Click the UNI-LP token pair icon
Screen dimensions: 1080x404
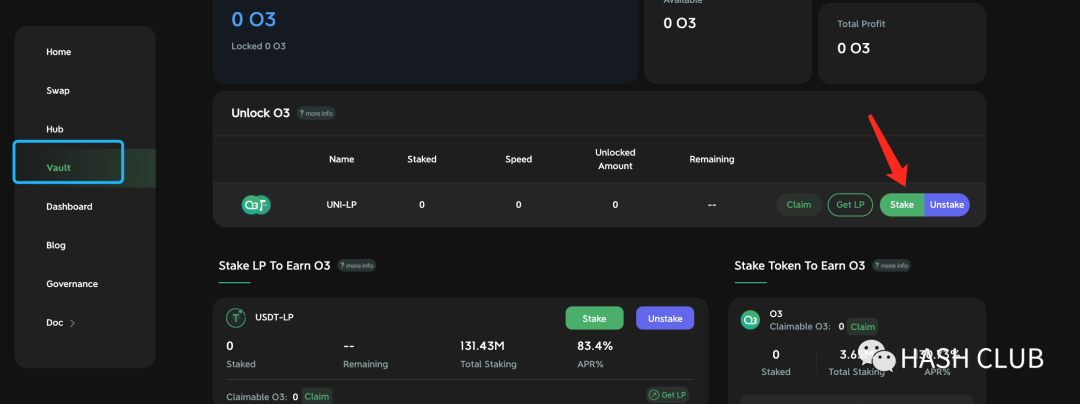point(256,204)
